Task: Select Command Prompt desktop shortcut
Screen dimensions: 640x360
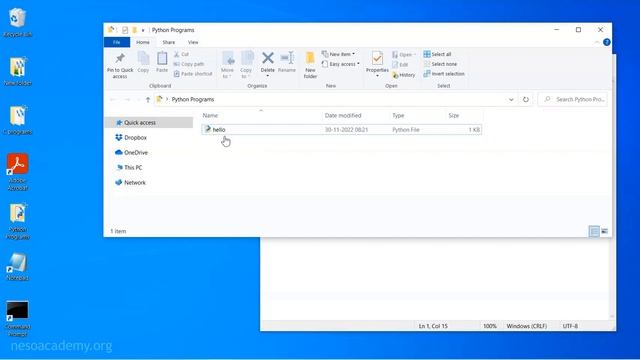Action: click(18, 319)
